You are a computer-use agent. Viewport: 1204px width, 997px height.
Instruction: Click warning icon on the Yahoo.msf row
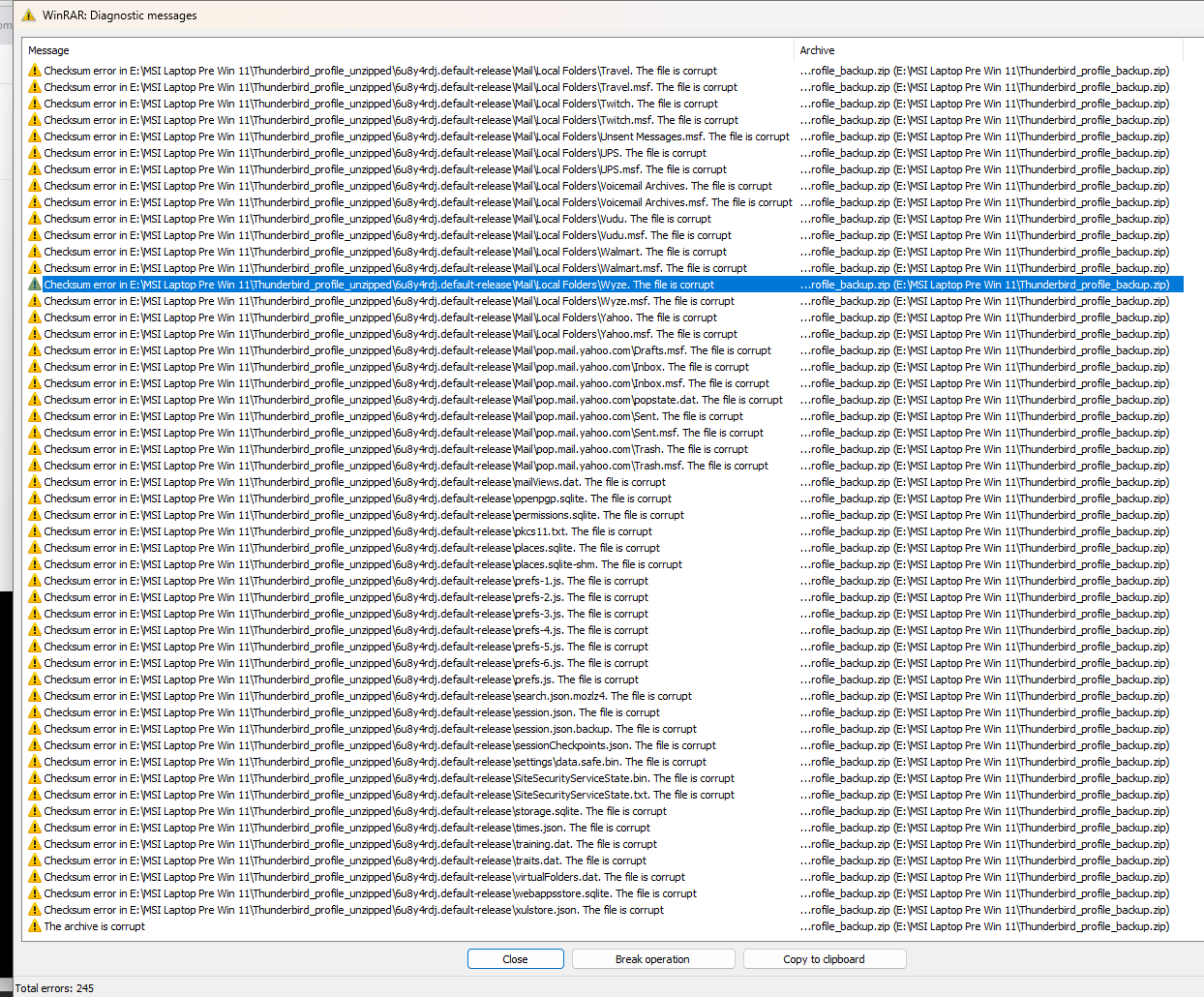click(x=35, y=334)
